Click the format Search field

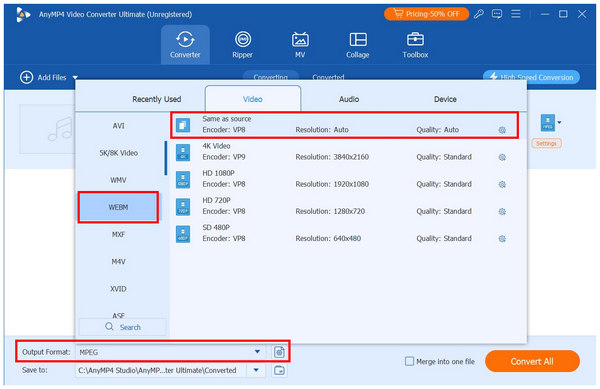(122, 327)
